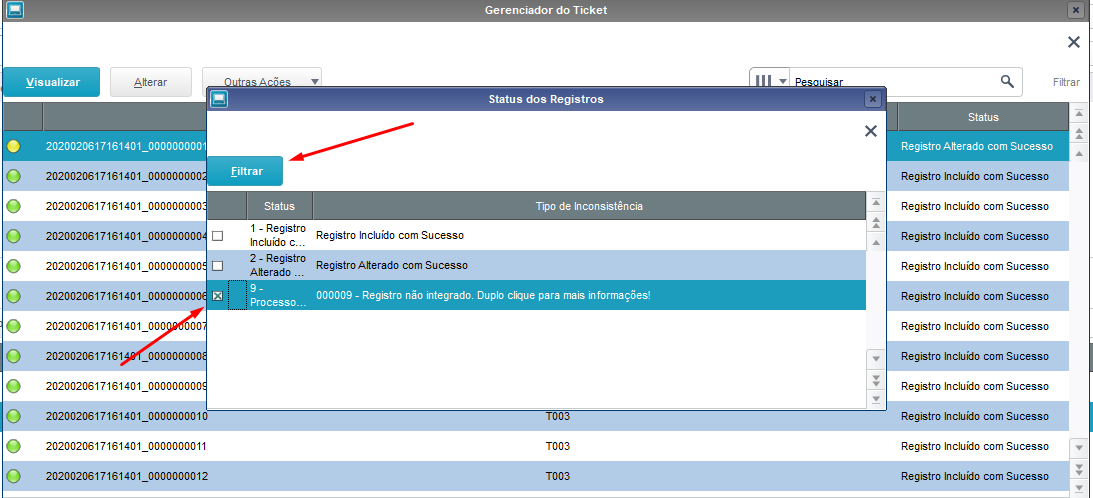
Task: Close the Status dos Registros inner X
Action: pos(871,131)
